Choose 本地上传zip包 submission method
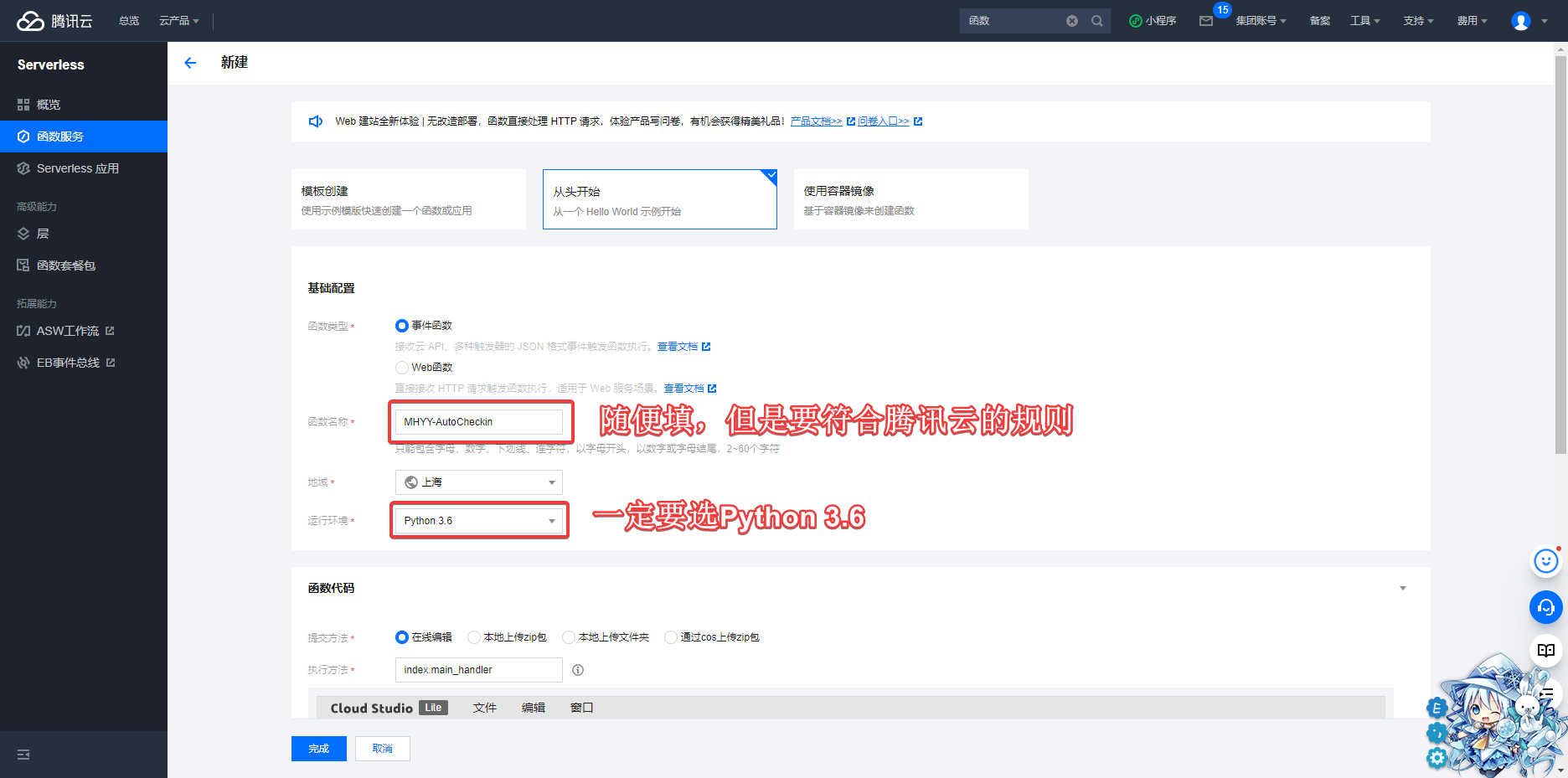This screenshot has width=1568, height=778. tap(474, 637)
